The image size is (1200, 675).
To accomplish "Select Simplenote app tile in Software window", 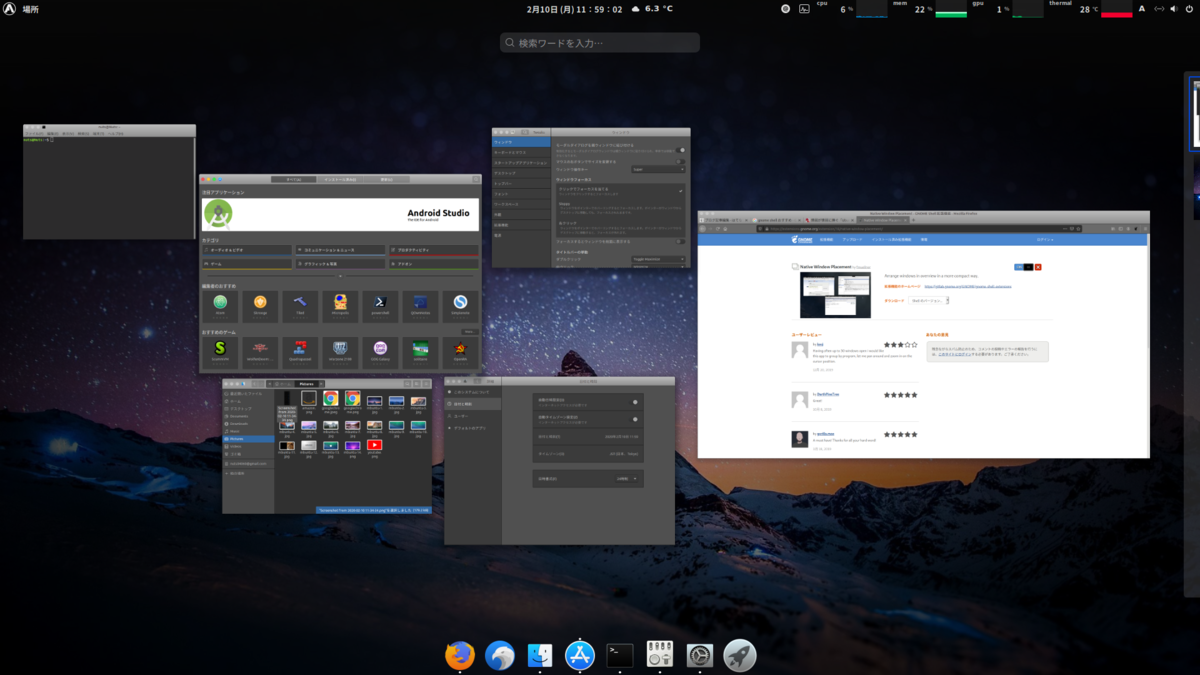I will pyautogui.click(x=461, y=305).
